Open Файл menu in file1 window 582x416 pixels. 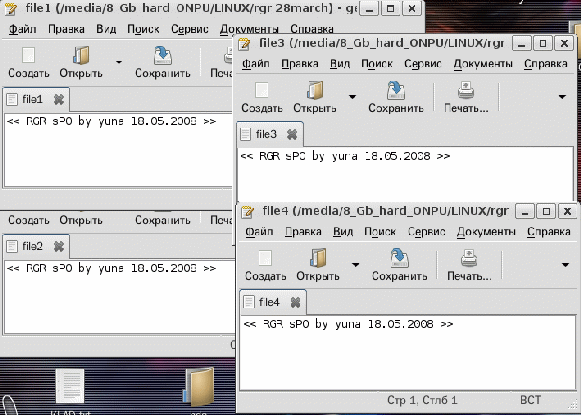(23, 29)
